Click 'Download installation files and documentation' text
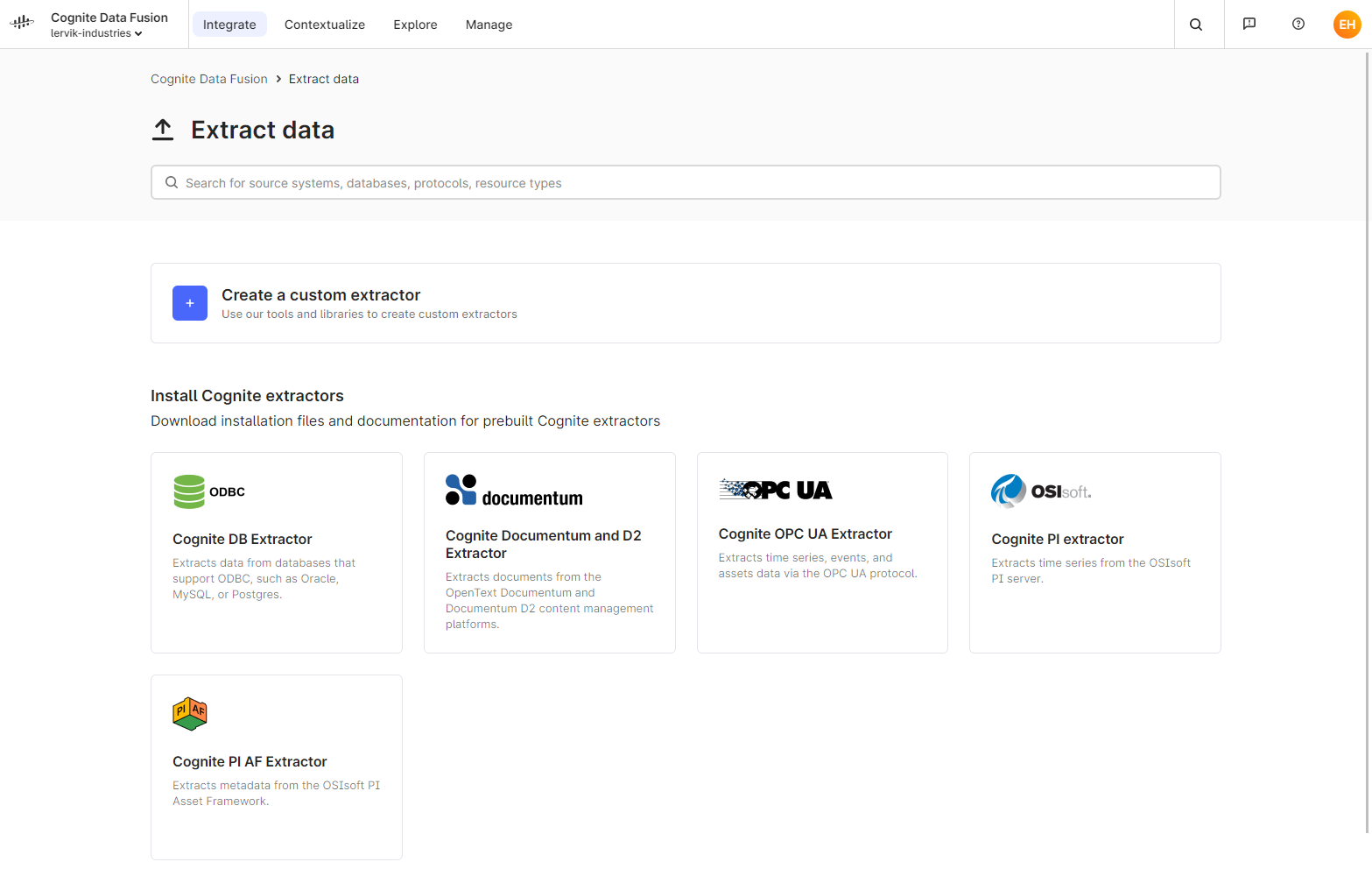 (405, 421)
